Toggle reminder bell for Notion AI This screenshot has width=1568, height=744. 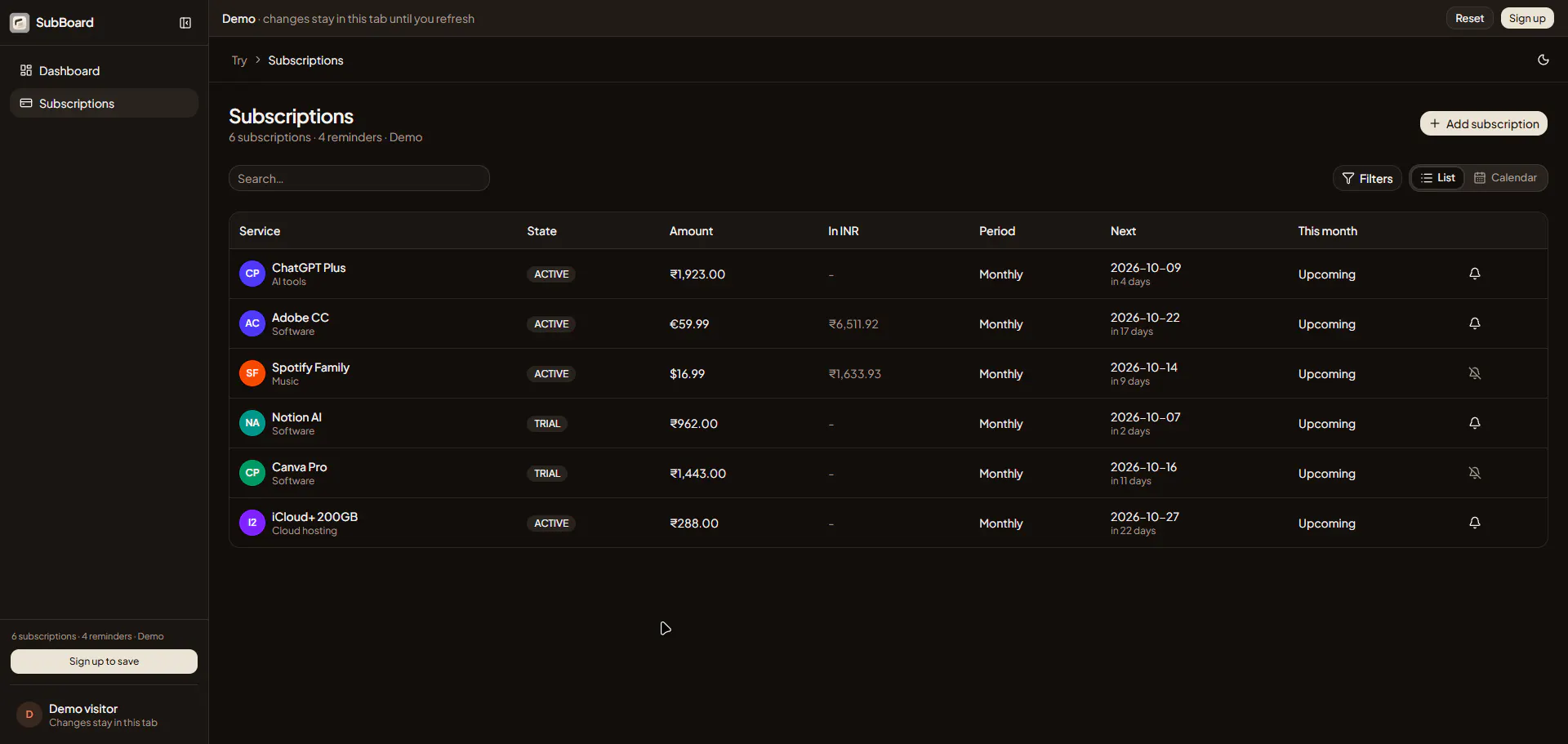(x=1475, y=423)
